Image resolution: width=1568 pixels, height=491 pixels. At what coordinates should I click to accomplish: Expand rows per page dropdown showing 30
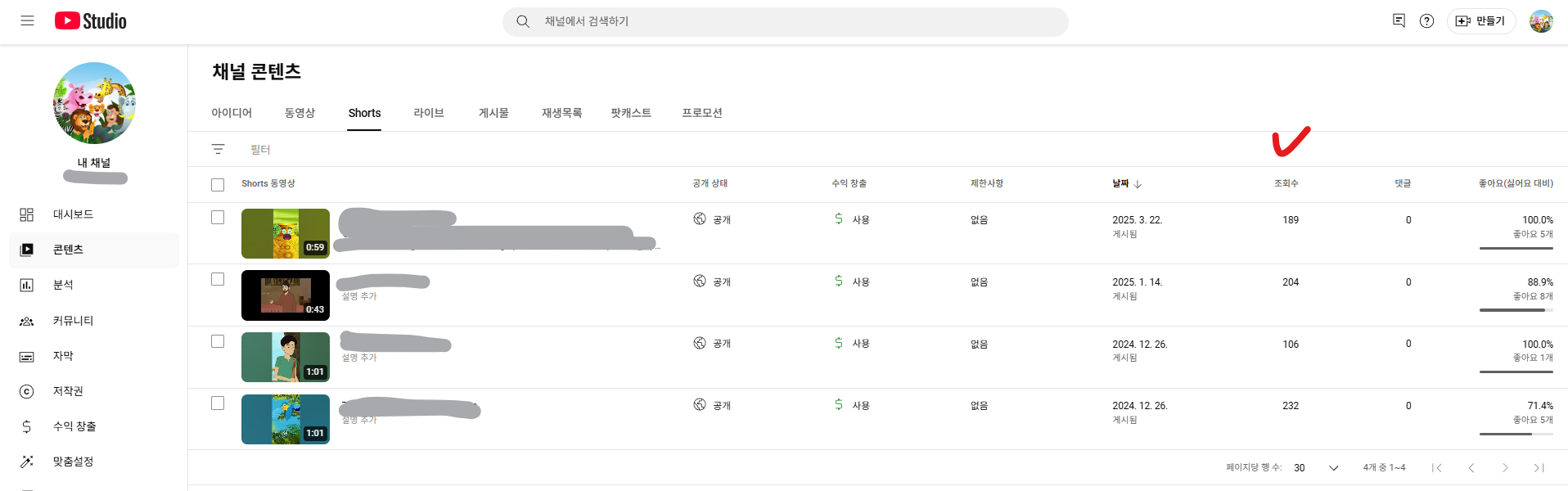(x=1316, y=468)
